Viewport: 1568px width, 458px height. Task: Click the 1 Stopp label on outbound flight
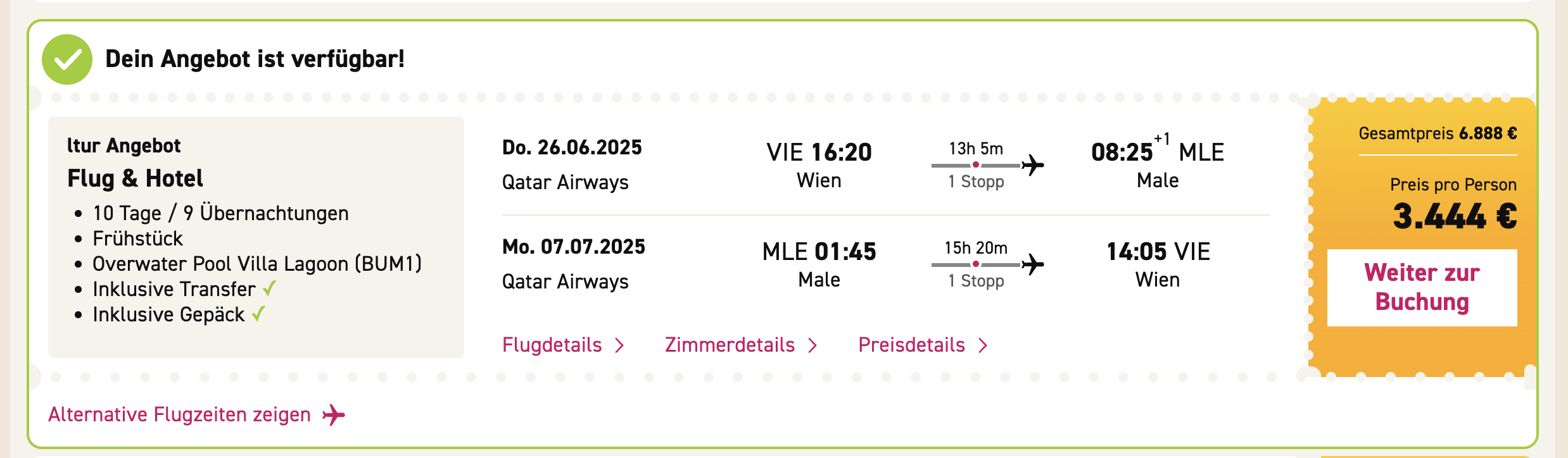coord(976,182)
